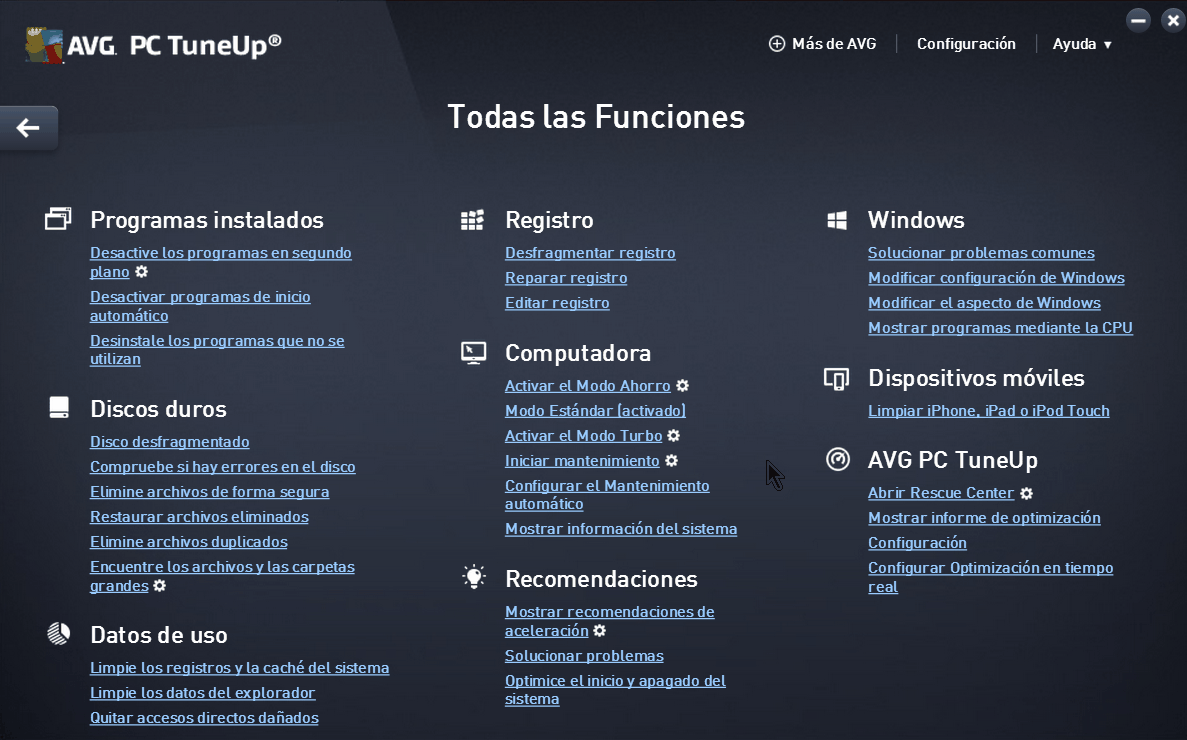Click the Registro grid icon
The height and width of the screenshot is (740, 1187).
(x=472, y=220)
